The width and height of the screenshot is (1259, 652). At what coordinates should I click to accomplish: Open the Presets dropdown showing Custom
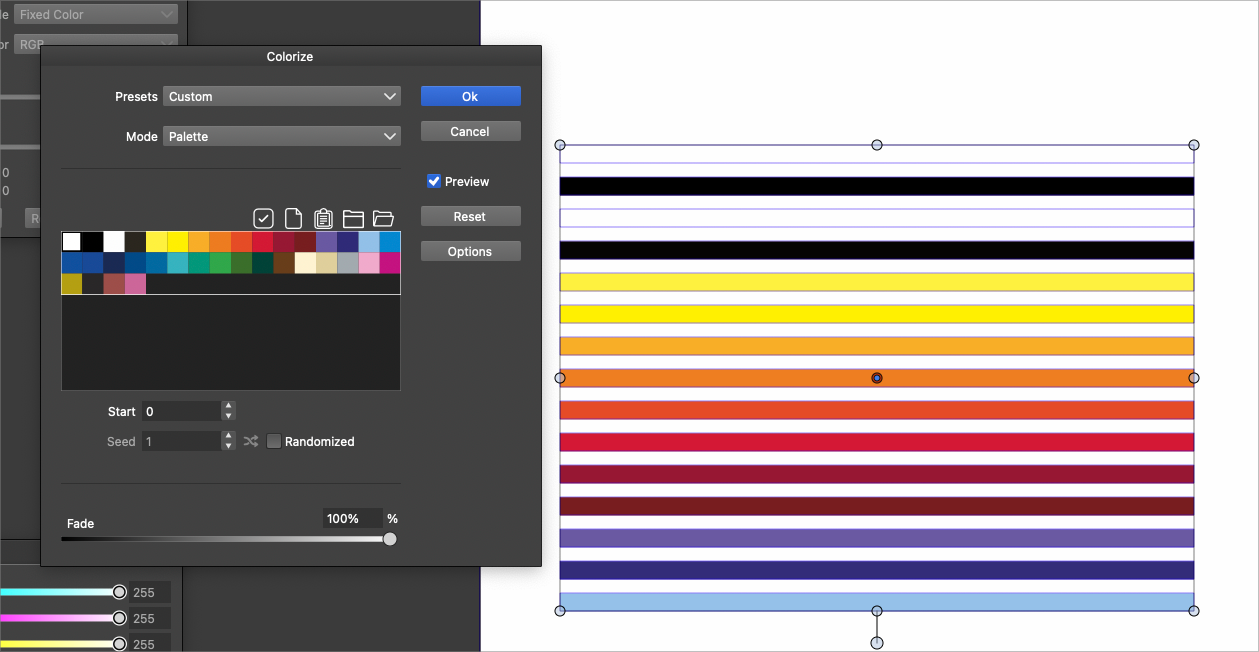point(282,97)
